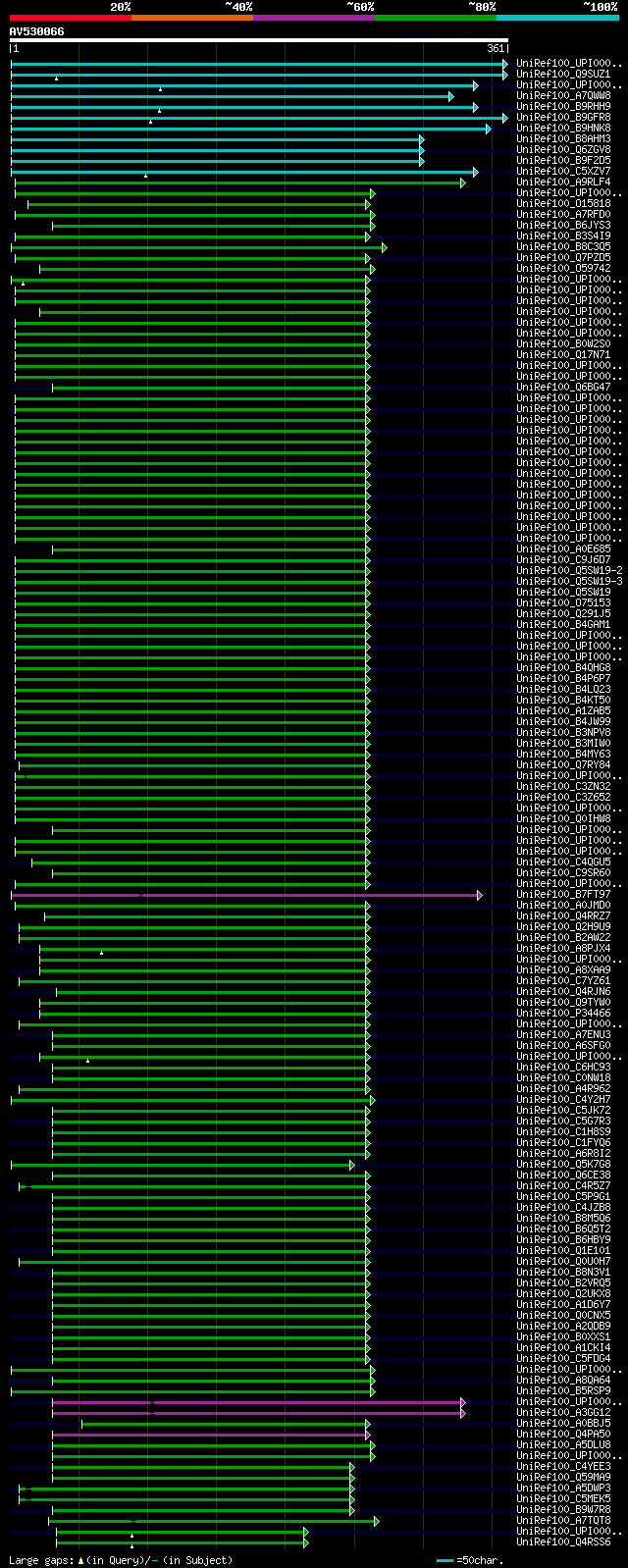This screenshot has height=1568, width=628.
Task: Click the cyan ~100% legend segment
Action: [557, 17]
